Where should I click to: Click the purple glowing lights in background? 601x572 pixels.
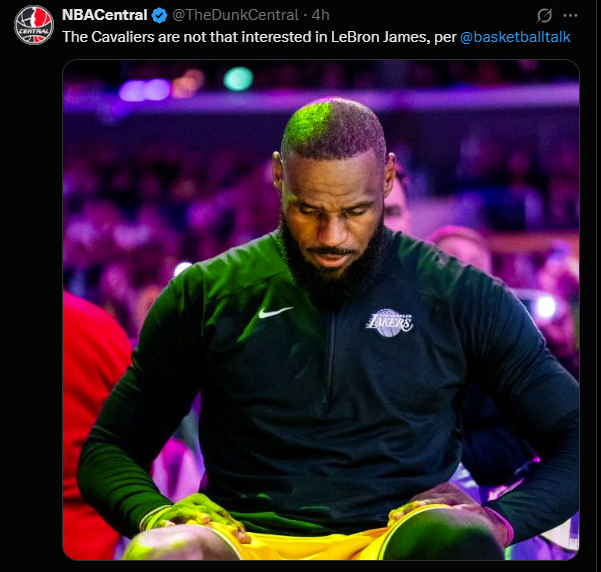(x=145, y=90)
